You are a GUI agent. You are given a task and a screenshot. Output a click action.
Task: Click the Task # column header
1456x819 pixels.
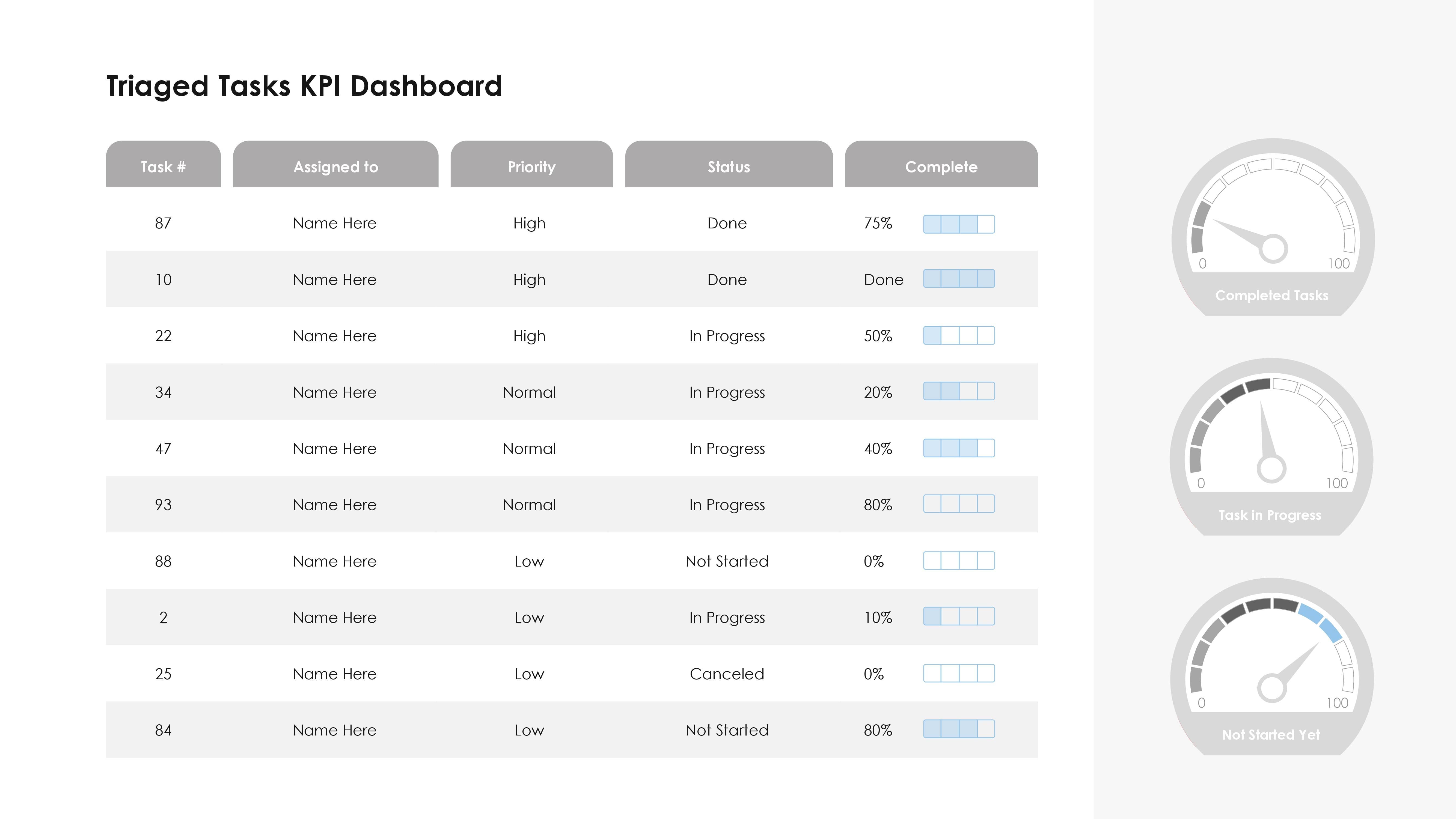(x=163, y=164)
